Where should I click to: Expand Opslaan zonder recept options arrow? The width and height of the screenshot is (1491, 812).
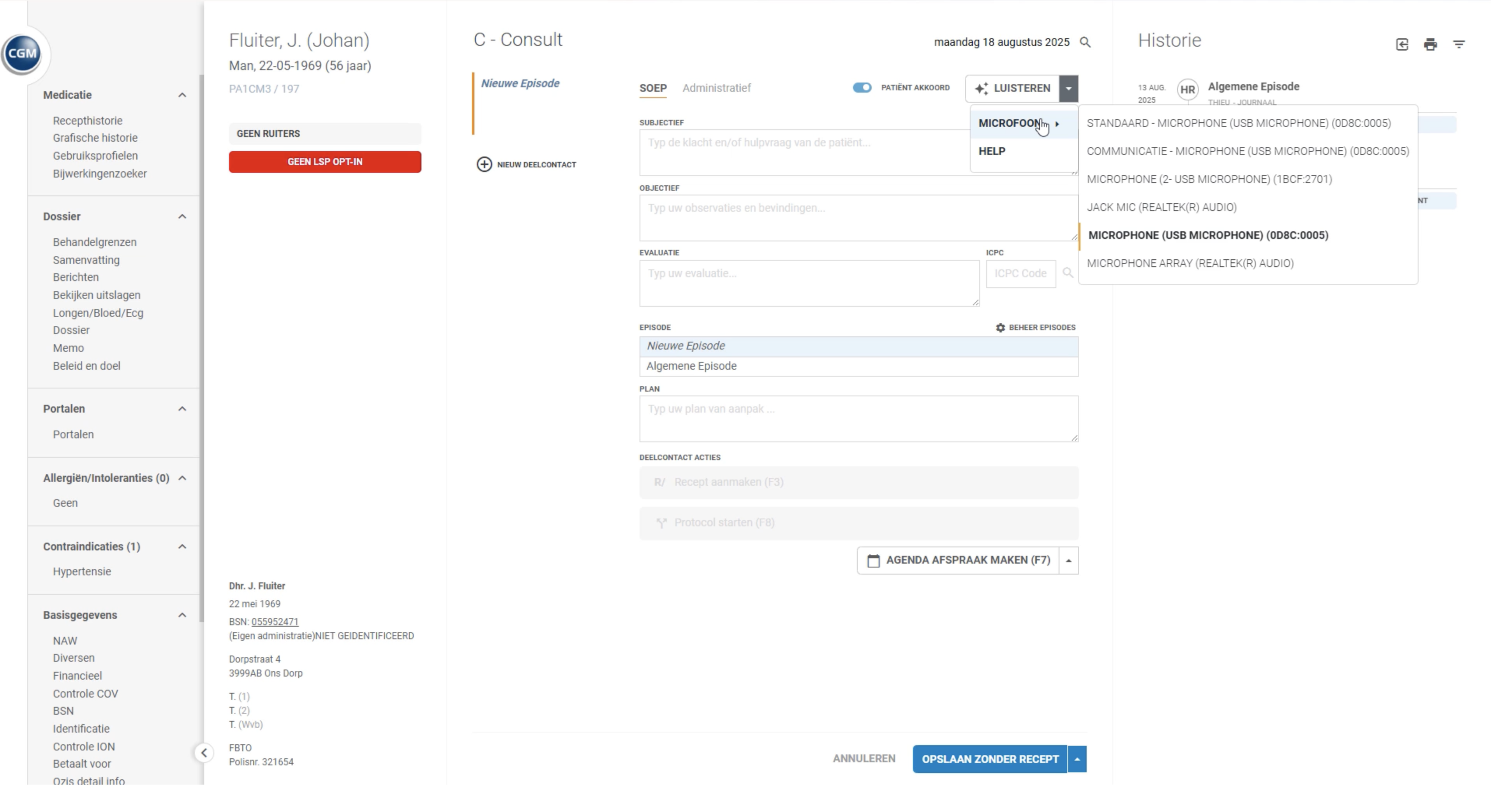tap(1077, 759)
